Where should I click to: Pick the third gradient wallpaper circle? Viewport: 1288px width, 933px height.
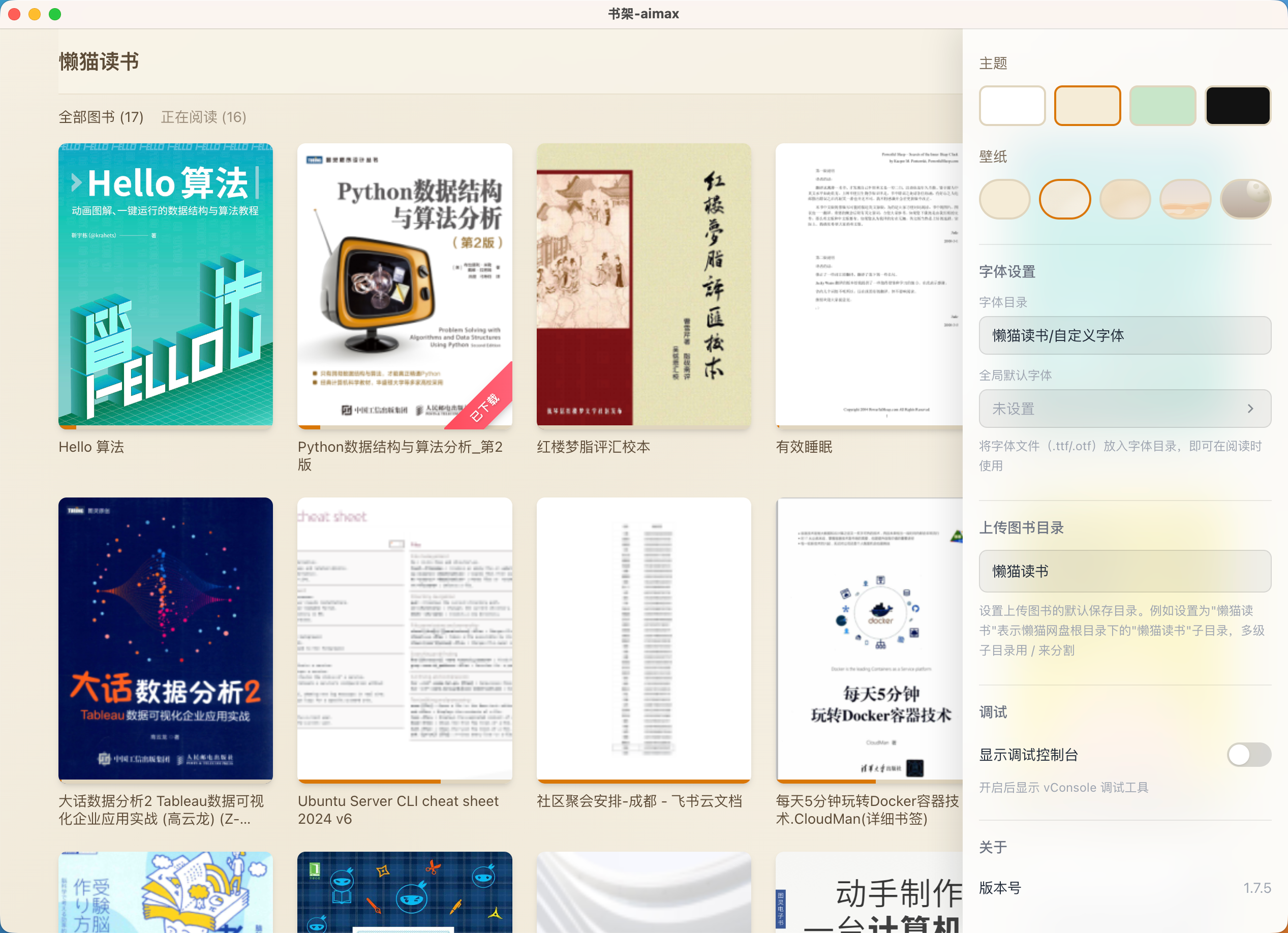pyautogui.click(x=1125, y=199)
